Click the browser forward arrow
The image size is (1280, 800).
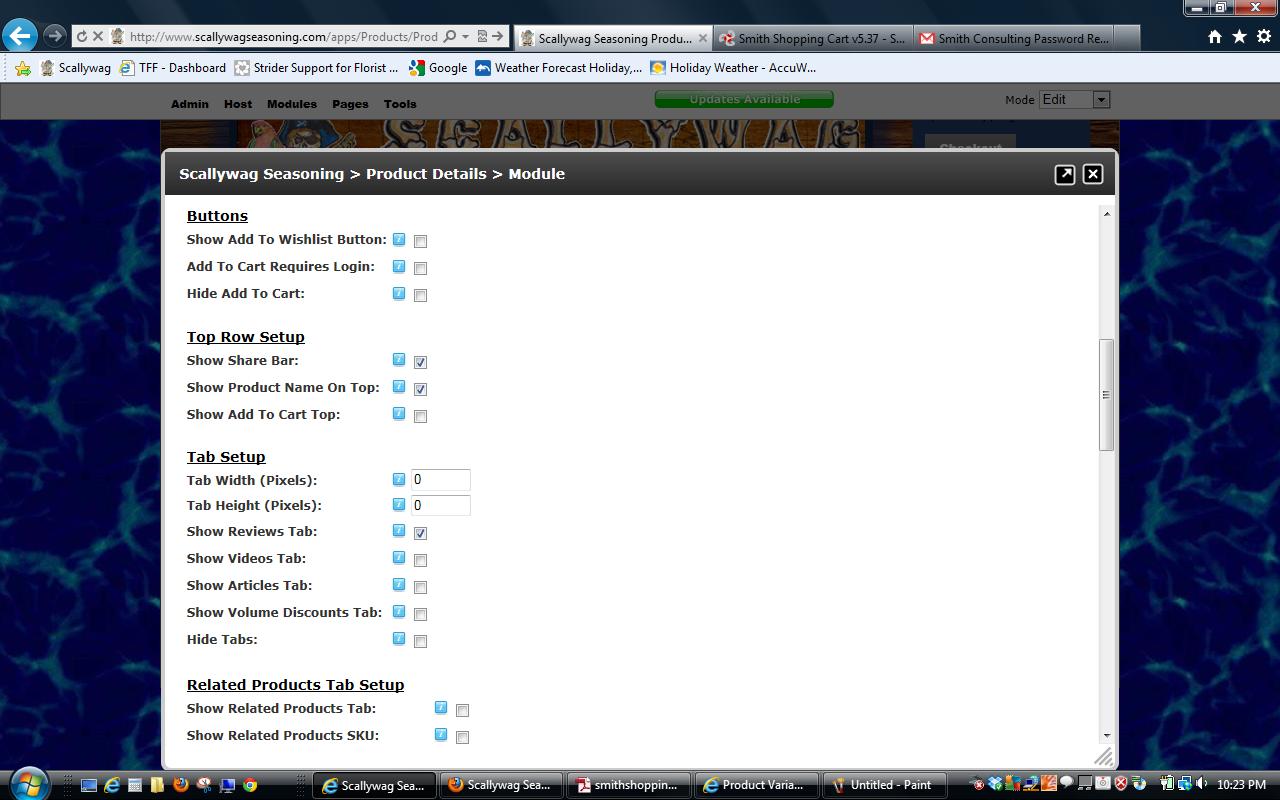(54, 36)
